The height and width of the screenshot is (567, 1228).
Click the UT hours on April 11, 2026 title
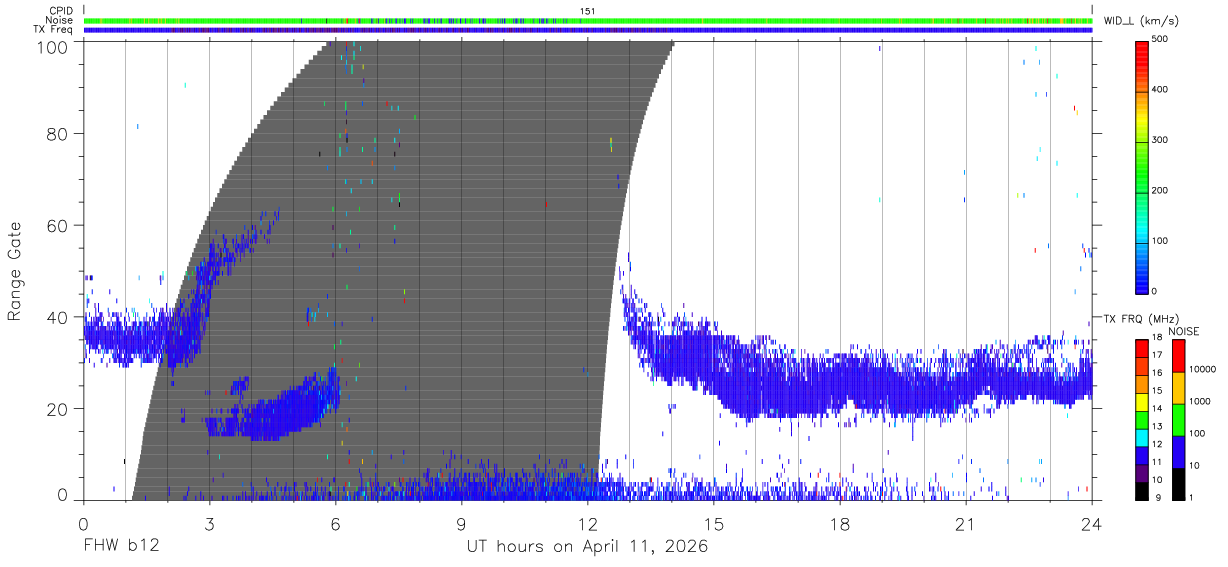588,547
